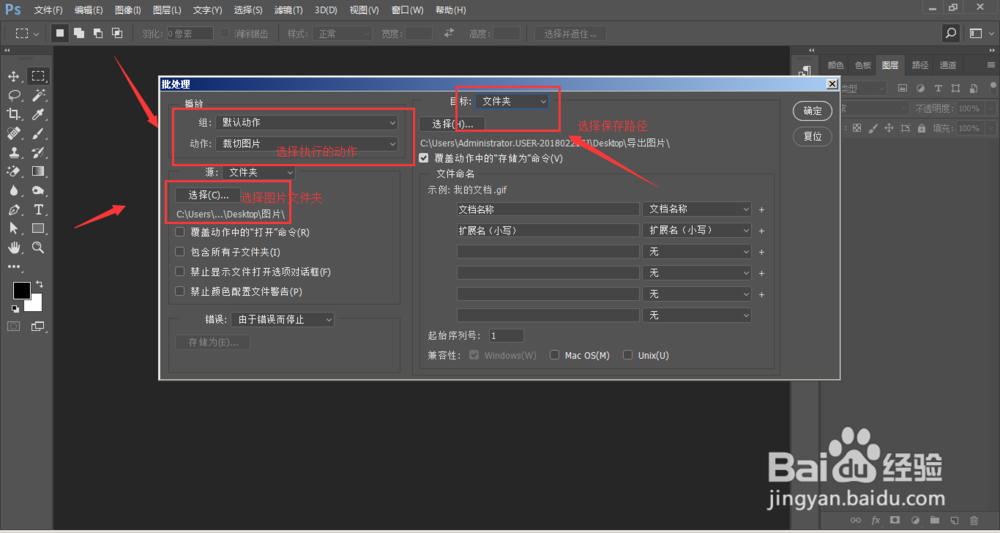Image resolution: width=1000 pixels, height=533 pixels.
Task: Select the Magic Wand tool
Action: 38,96
